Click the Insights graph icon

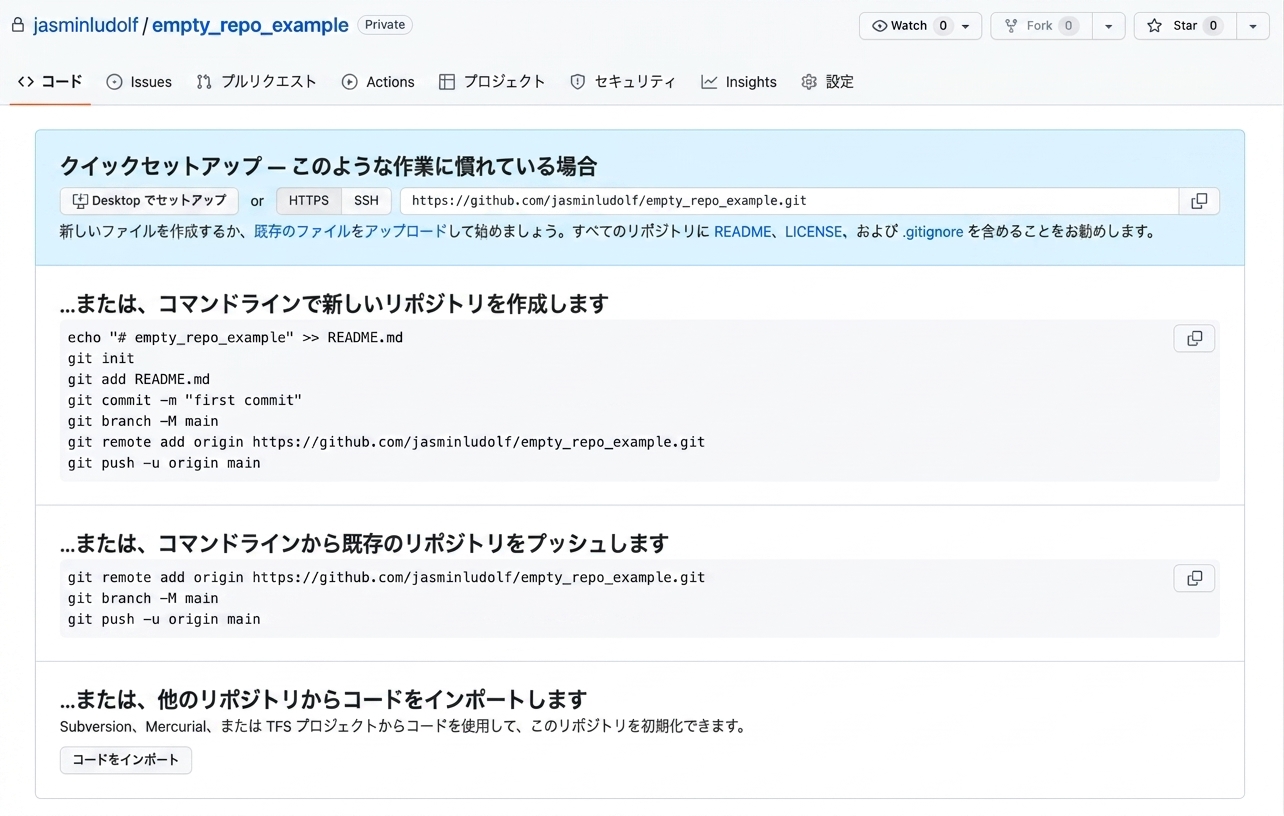coord(709,82)
